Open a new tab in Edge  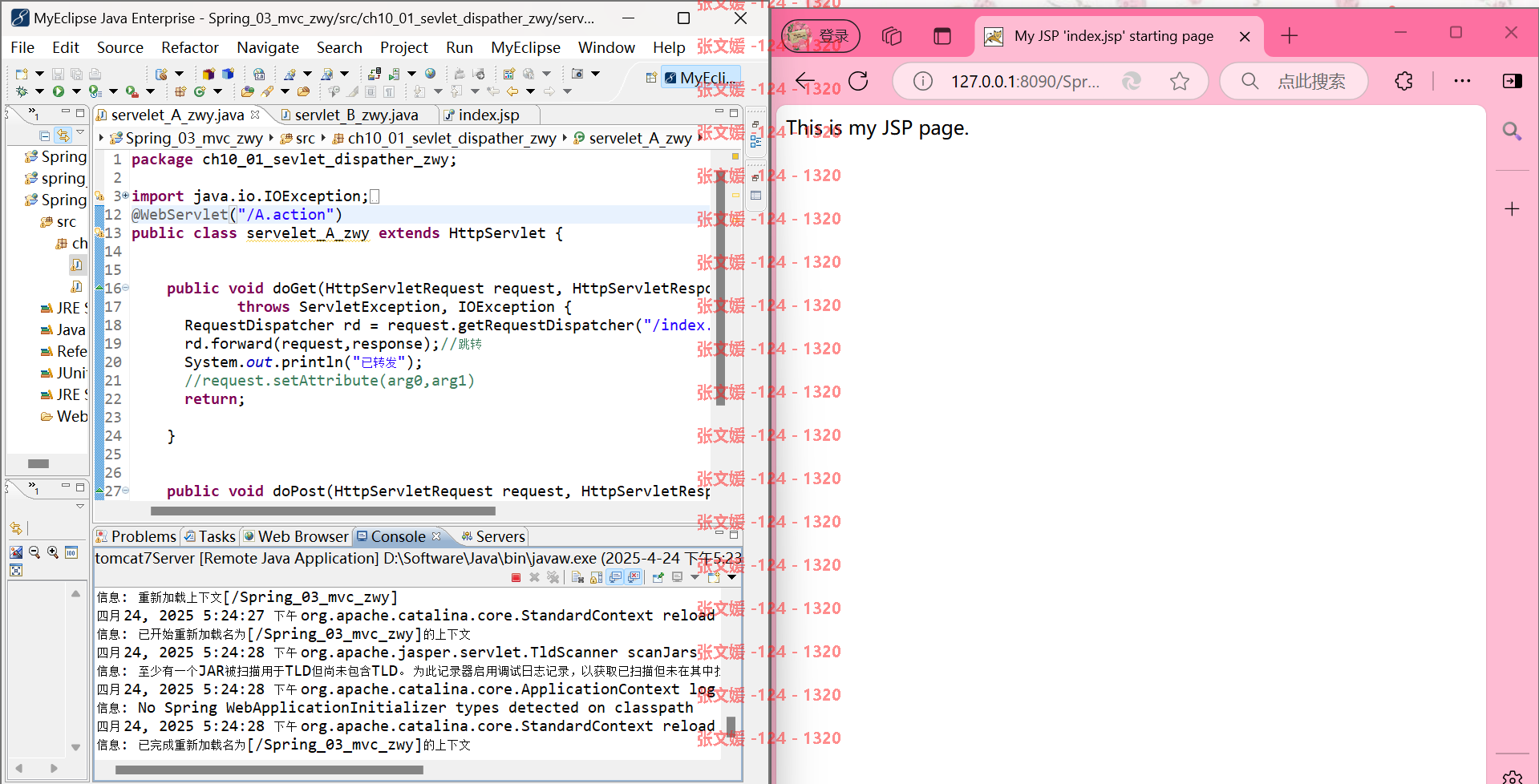click(x=1289, y=36)
